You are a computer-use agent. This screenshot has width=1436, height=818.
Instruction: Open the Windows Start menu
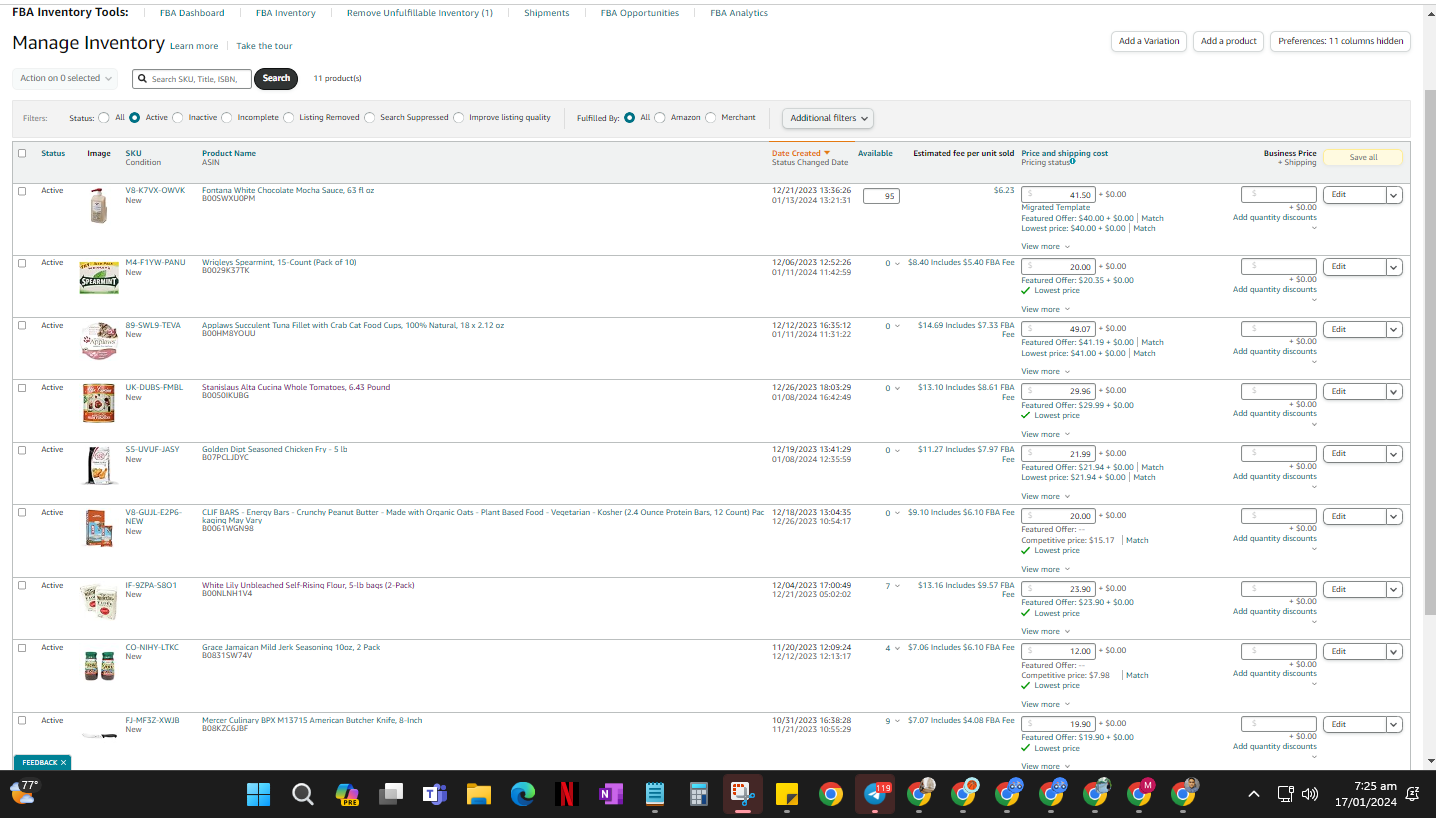click(258, 795)
